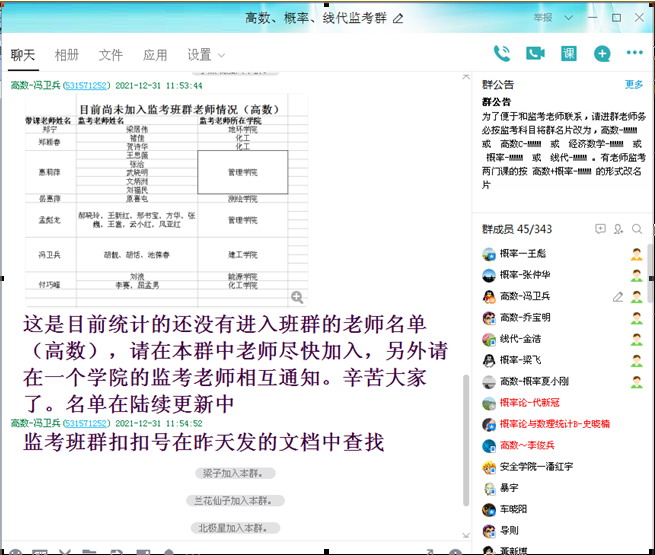This screenshot has height=555, width=655.
Task: Open the 应用 tab
Action: click(155, 55)
